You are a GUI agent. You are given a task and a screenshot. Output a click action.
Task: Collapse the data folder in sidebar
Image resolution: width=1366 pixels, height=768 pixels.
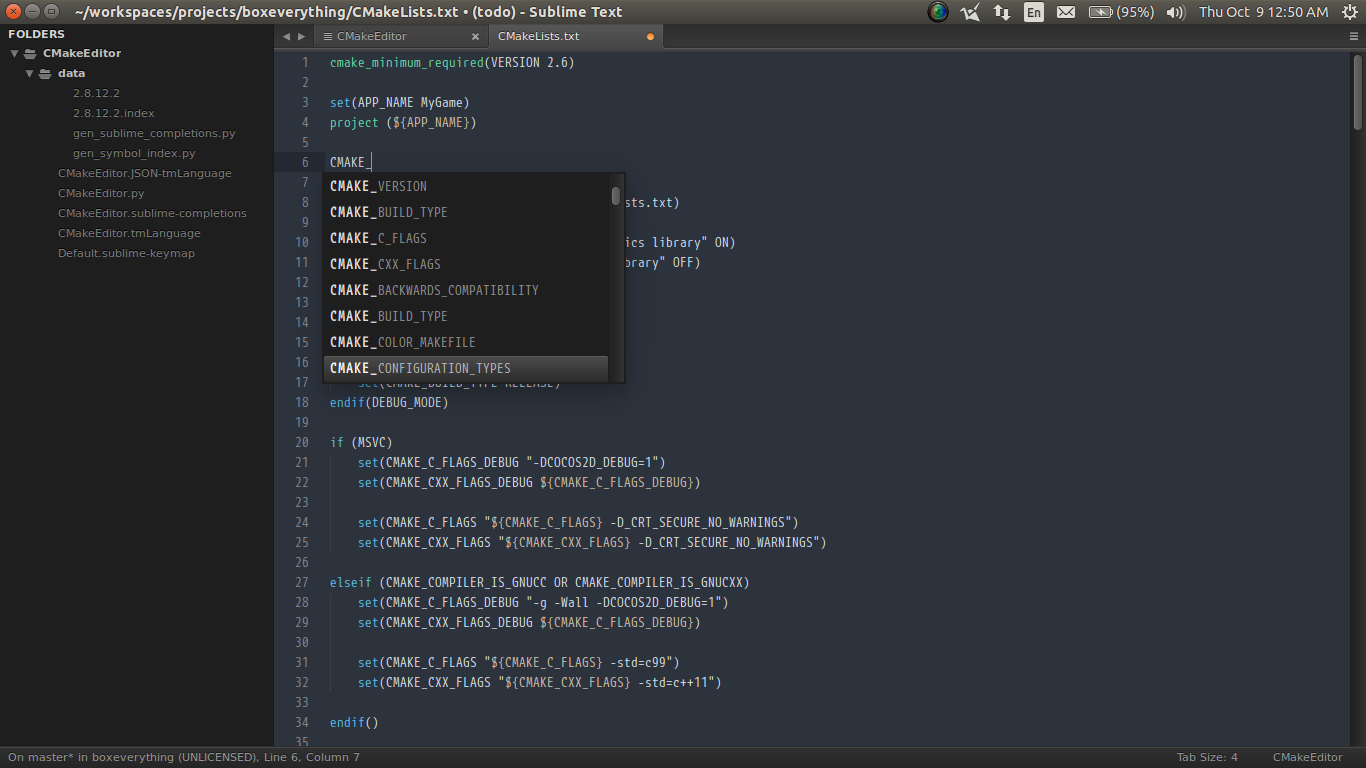point(29,73)
